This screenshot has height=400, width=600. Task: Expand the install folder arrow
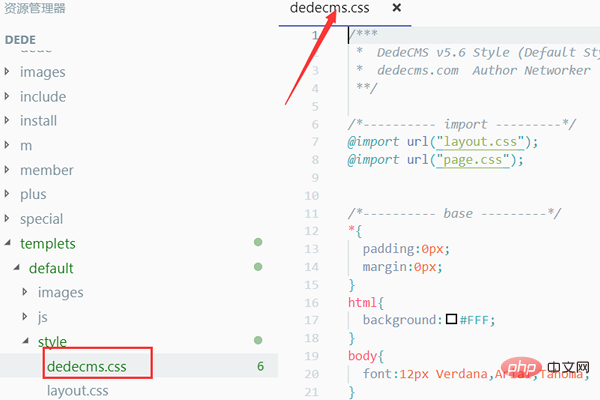(7, 121)
